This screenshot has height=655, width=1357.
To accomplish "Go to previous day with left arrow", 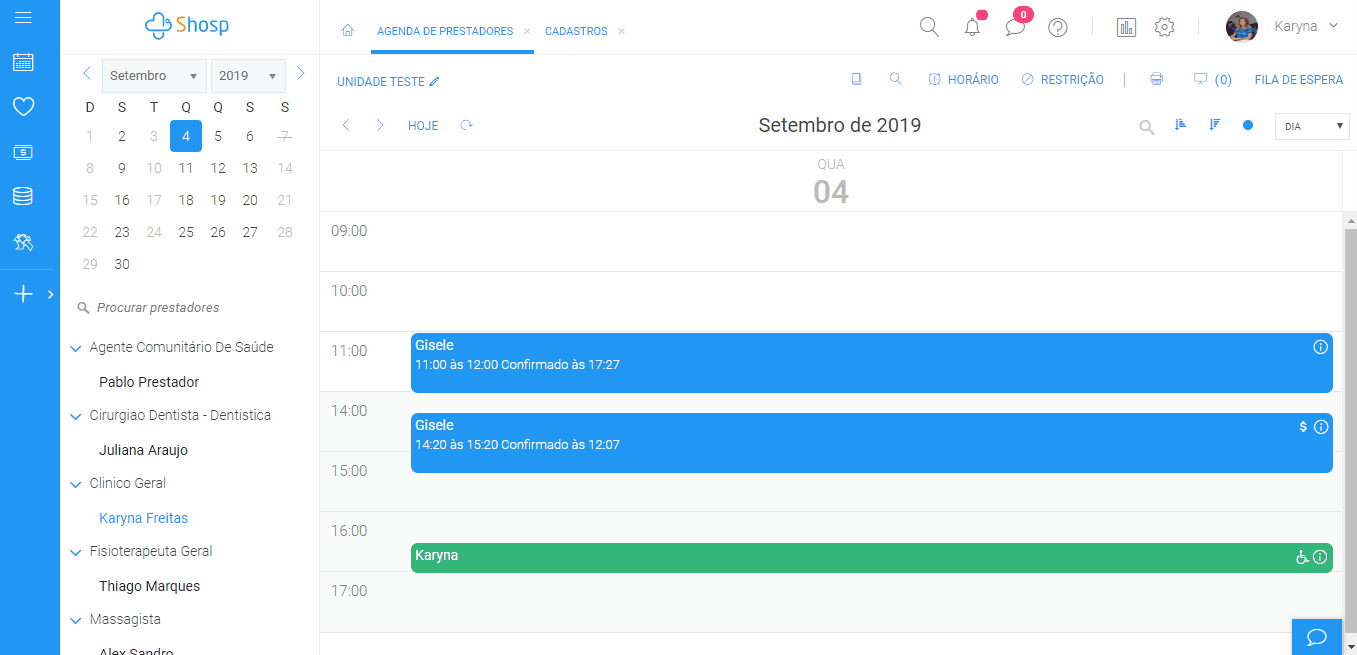I will [346, 125].
